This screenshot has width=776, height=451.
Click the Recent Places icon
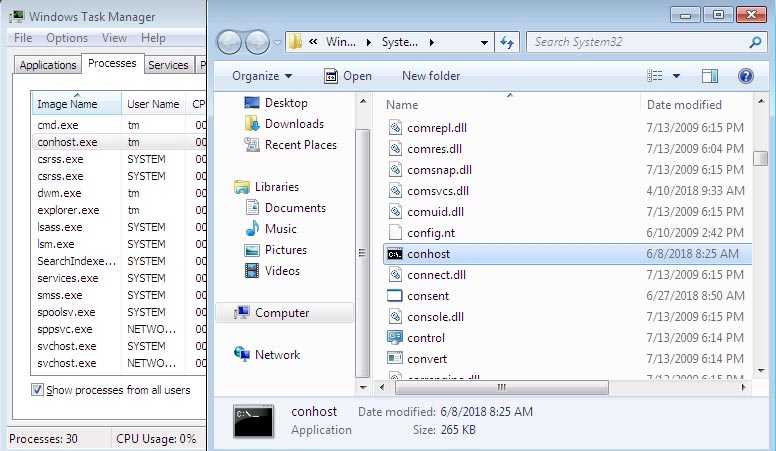(252, 145)
